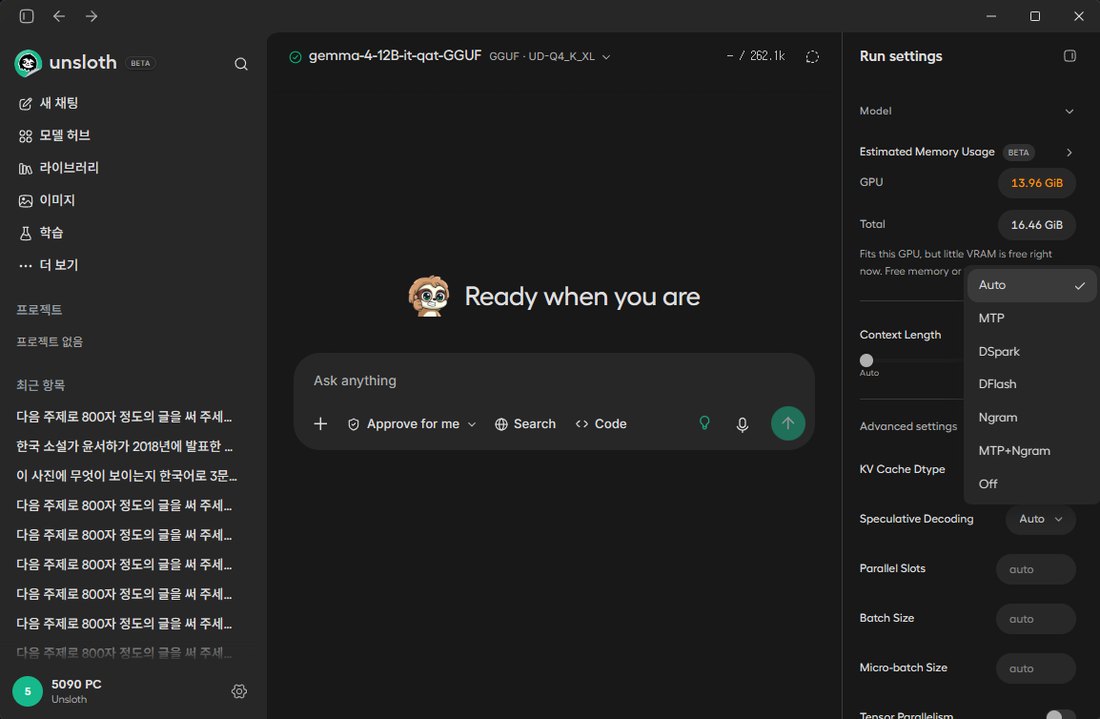
Task: Choose MTP from the dropdown list
Action: click(1031, 318)
